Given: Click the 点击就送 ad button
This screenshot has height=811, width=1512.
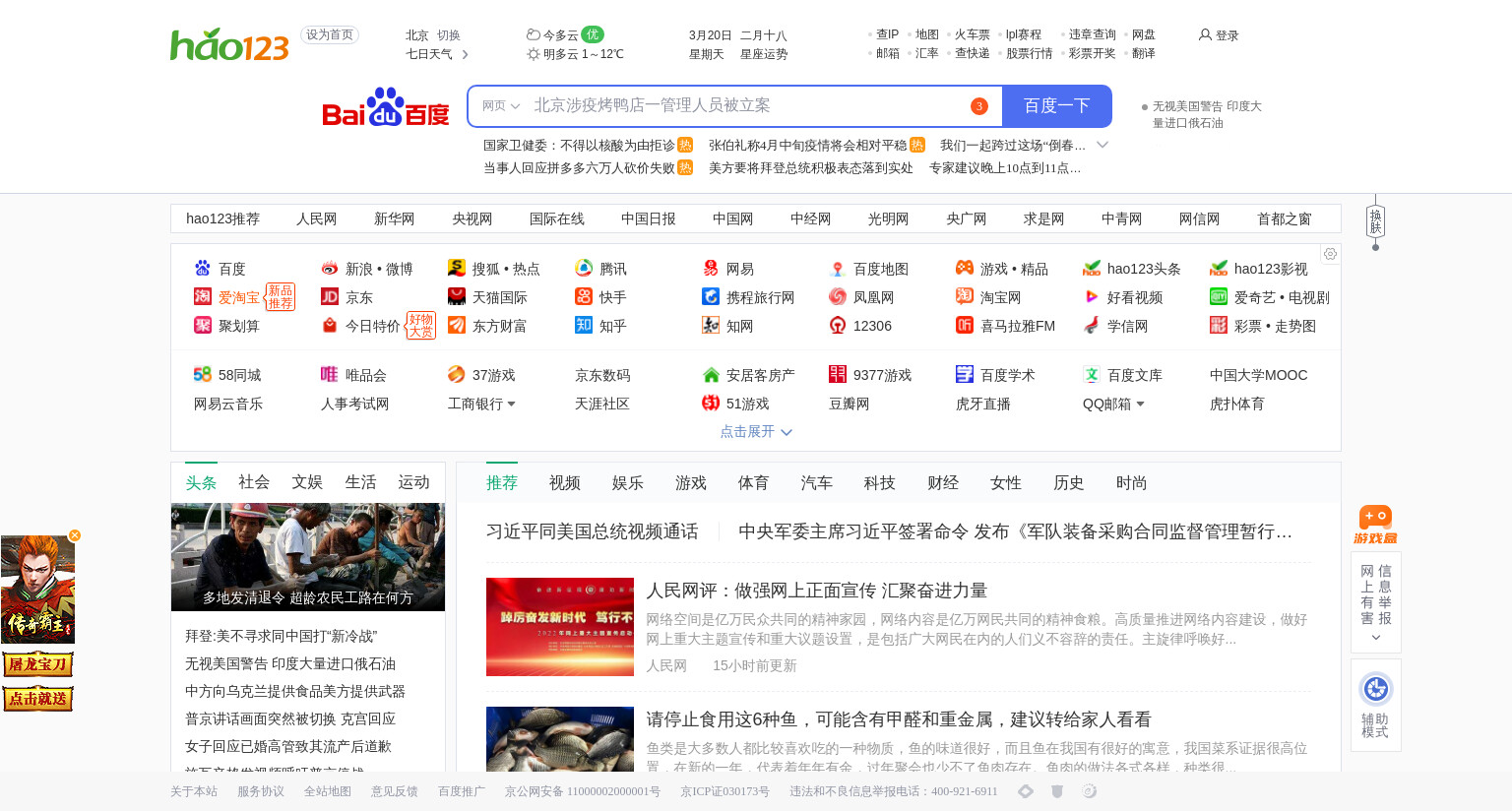Looking at the screenshot, I should 37,699.
